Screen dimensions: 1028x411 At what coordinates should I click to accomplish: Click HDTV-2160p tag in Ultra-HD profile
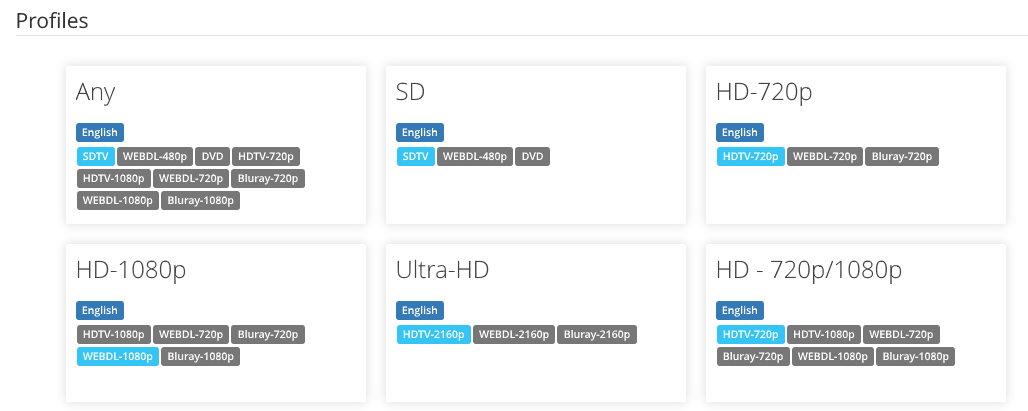point(434,335)
